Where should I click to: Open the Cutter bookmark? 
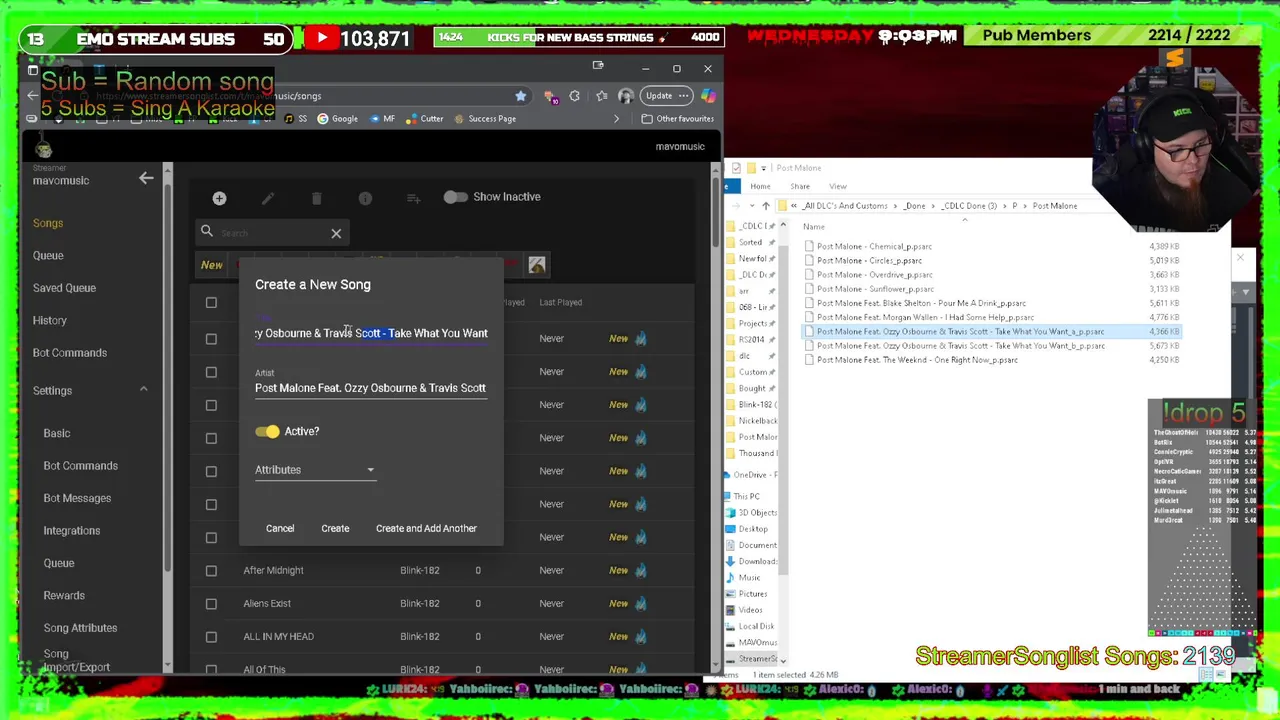[x=424, y=119]
